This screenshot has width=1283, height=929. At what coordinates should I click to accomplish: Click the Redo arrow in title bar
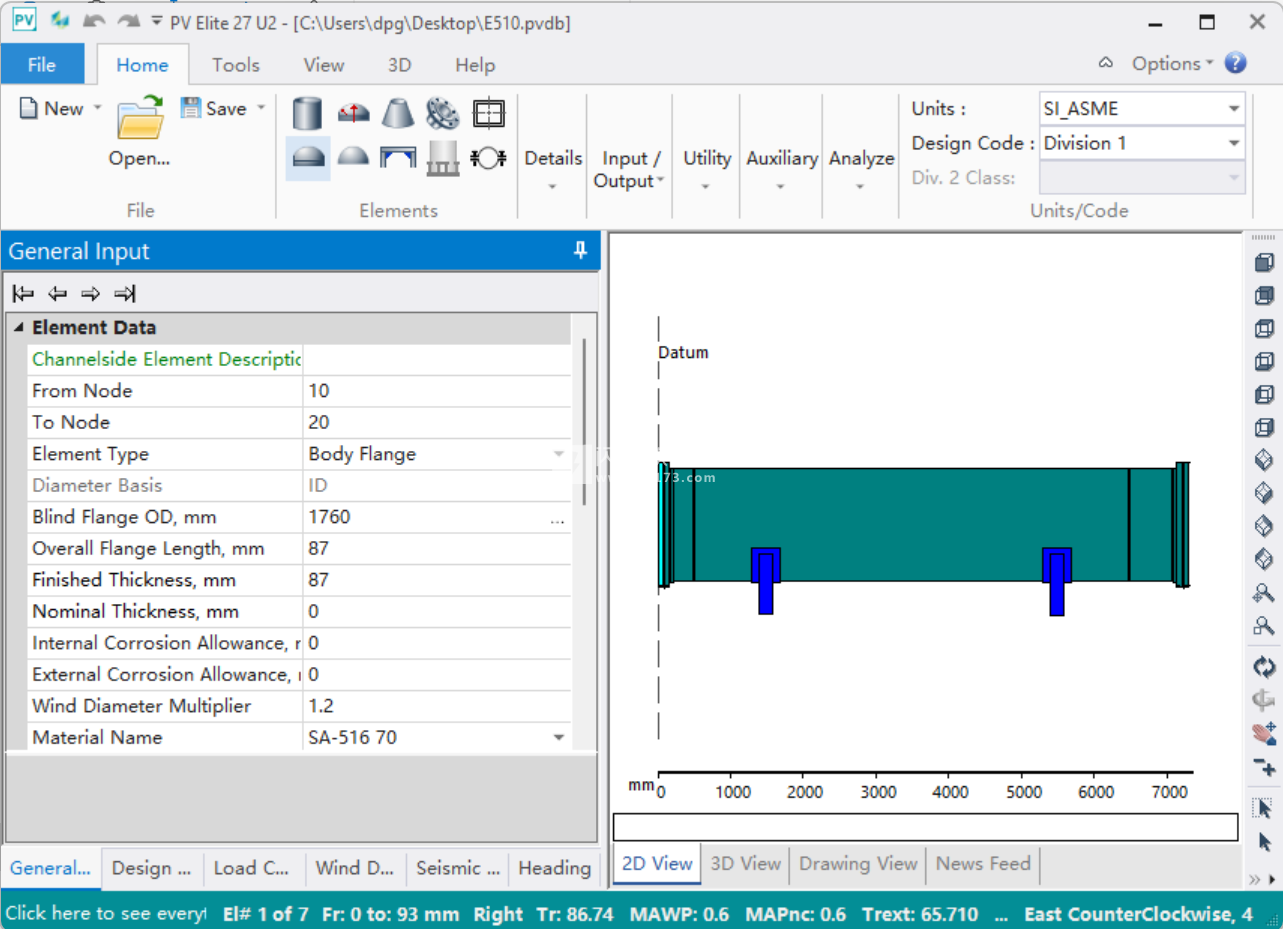click(129, 21)
